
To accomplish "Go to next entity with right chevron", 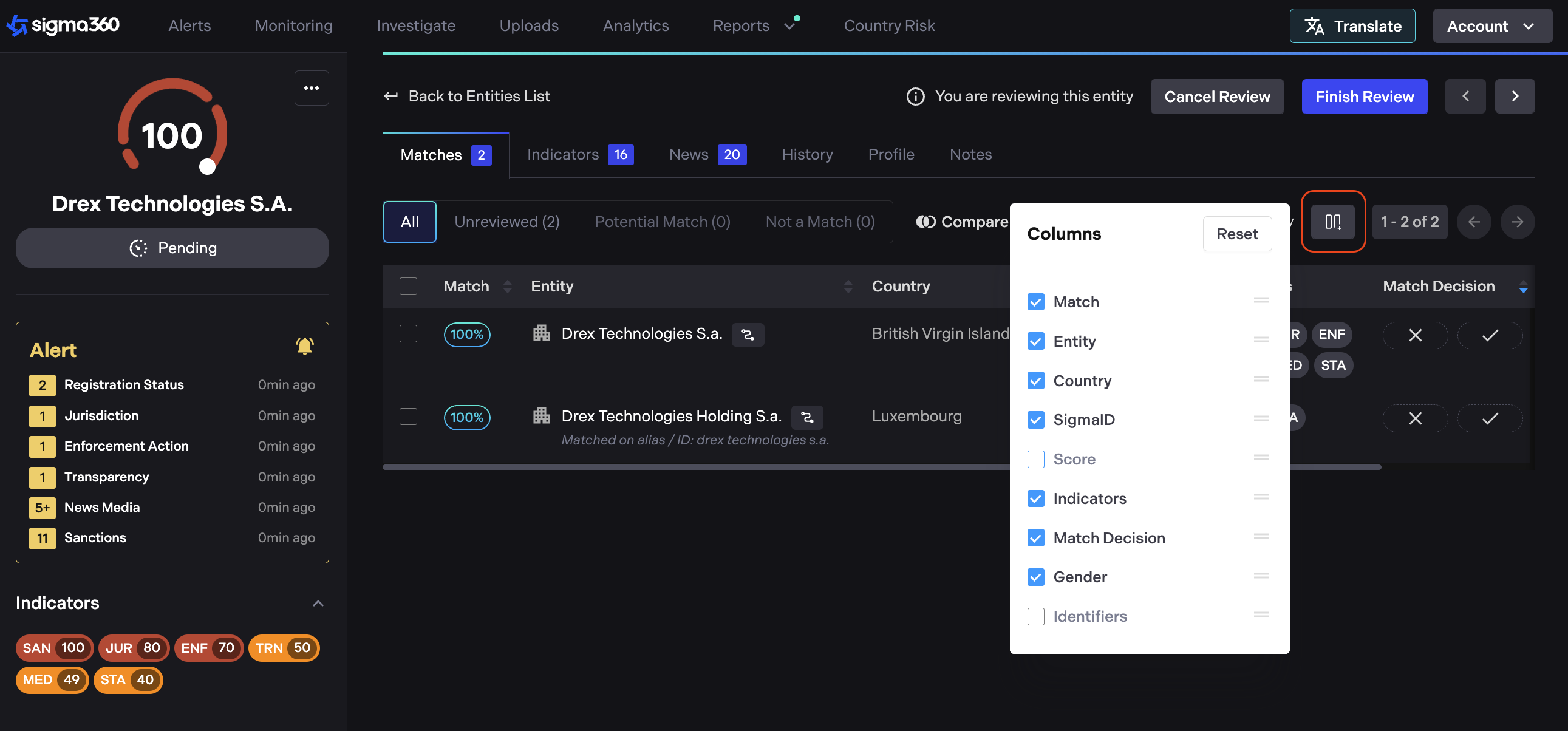I will pos(1515,96).
